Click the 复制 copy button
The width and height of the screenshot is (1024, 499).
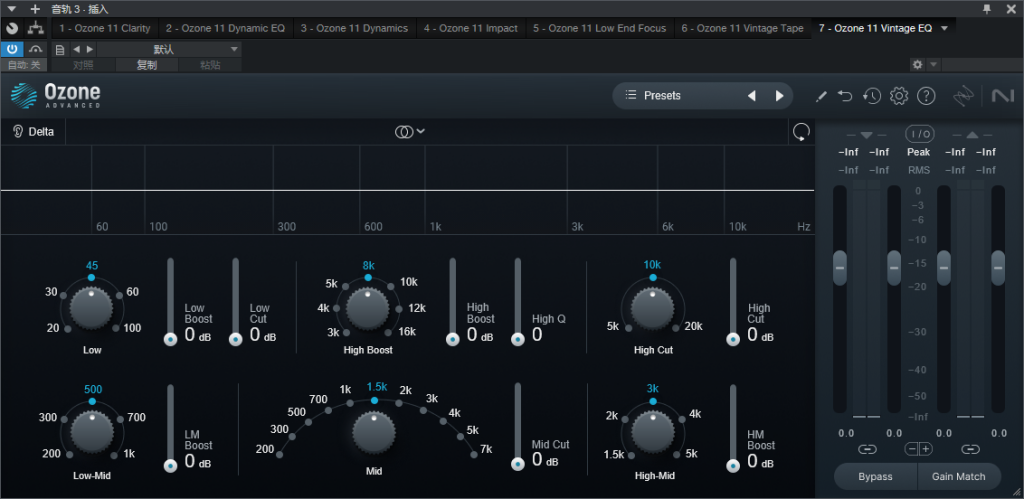[x=147, y=65]
